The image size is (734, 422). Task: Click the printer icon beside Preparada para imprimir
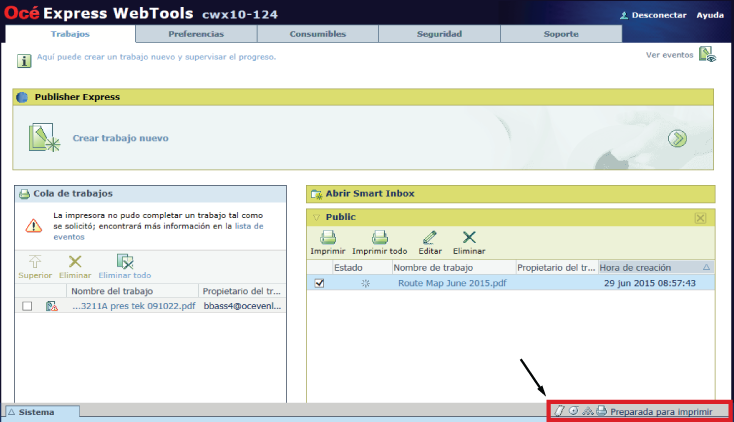tap(602, 411)
